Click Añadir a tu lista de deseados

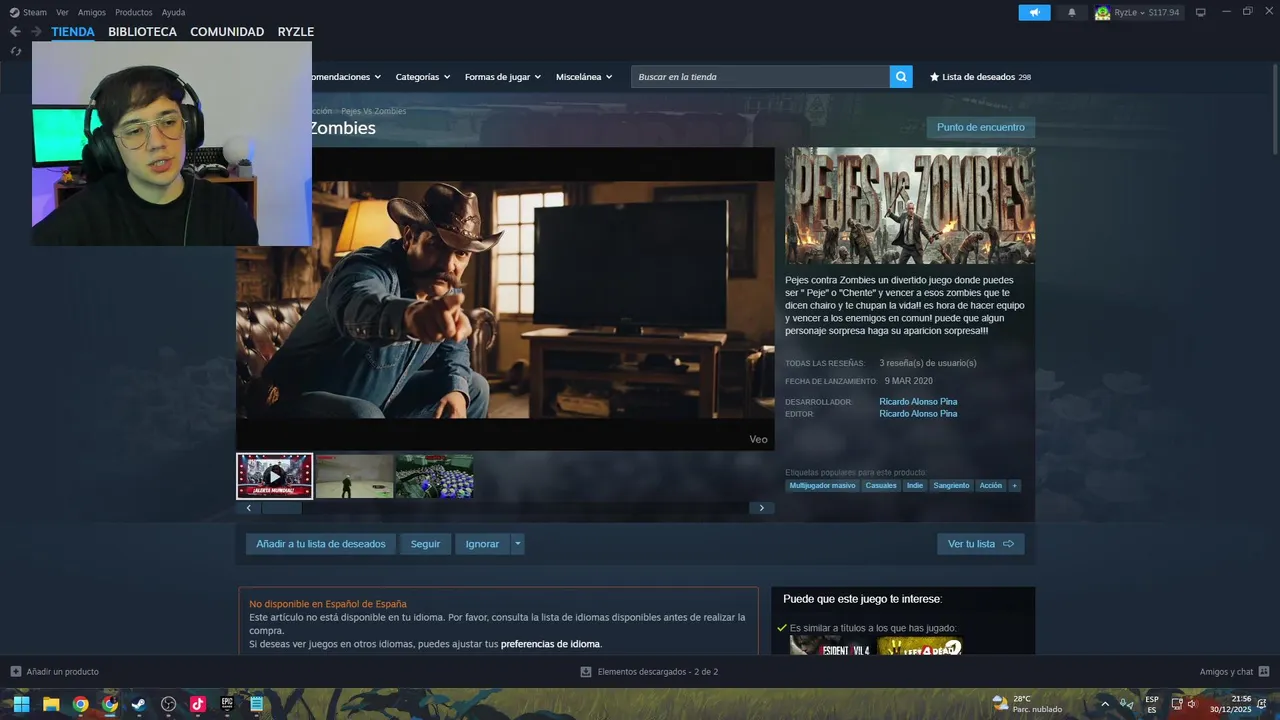[320, 544]
